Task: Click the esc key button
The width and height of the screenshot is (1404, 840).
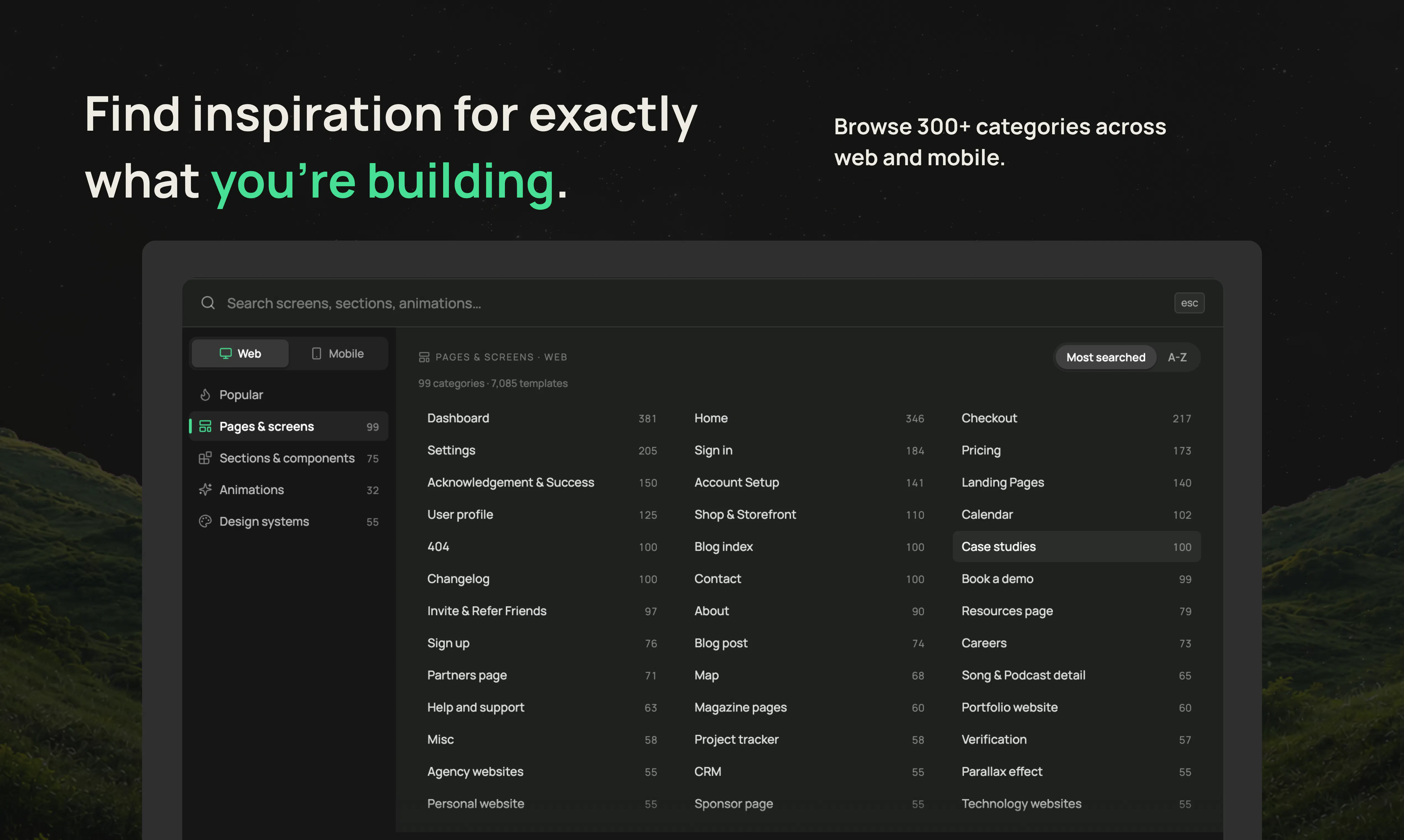Action: coord(1189,303)
